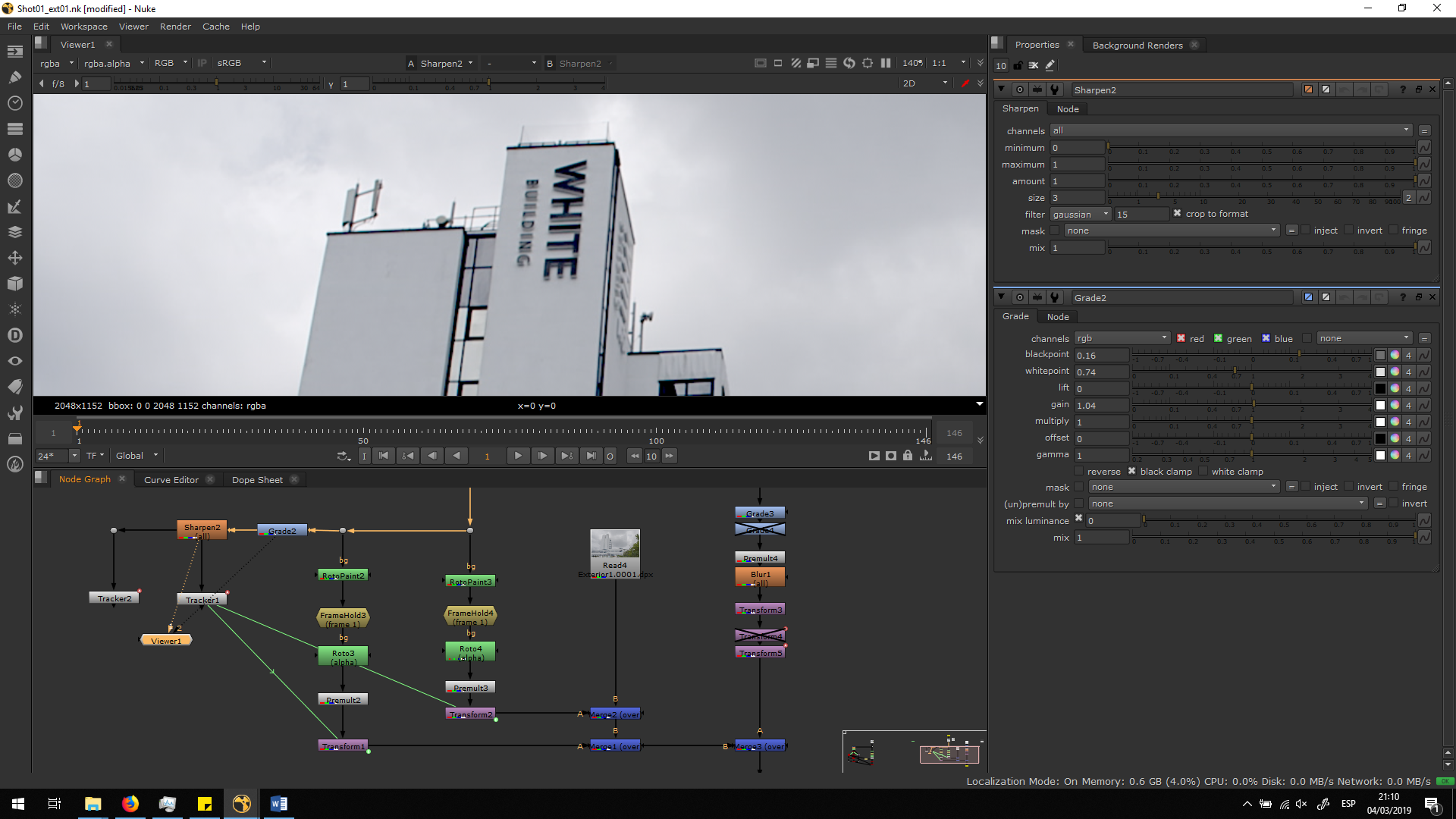
Task: Toggle the crop to format checkbox
Action: [1177, 214]
